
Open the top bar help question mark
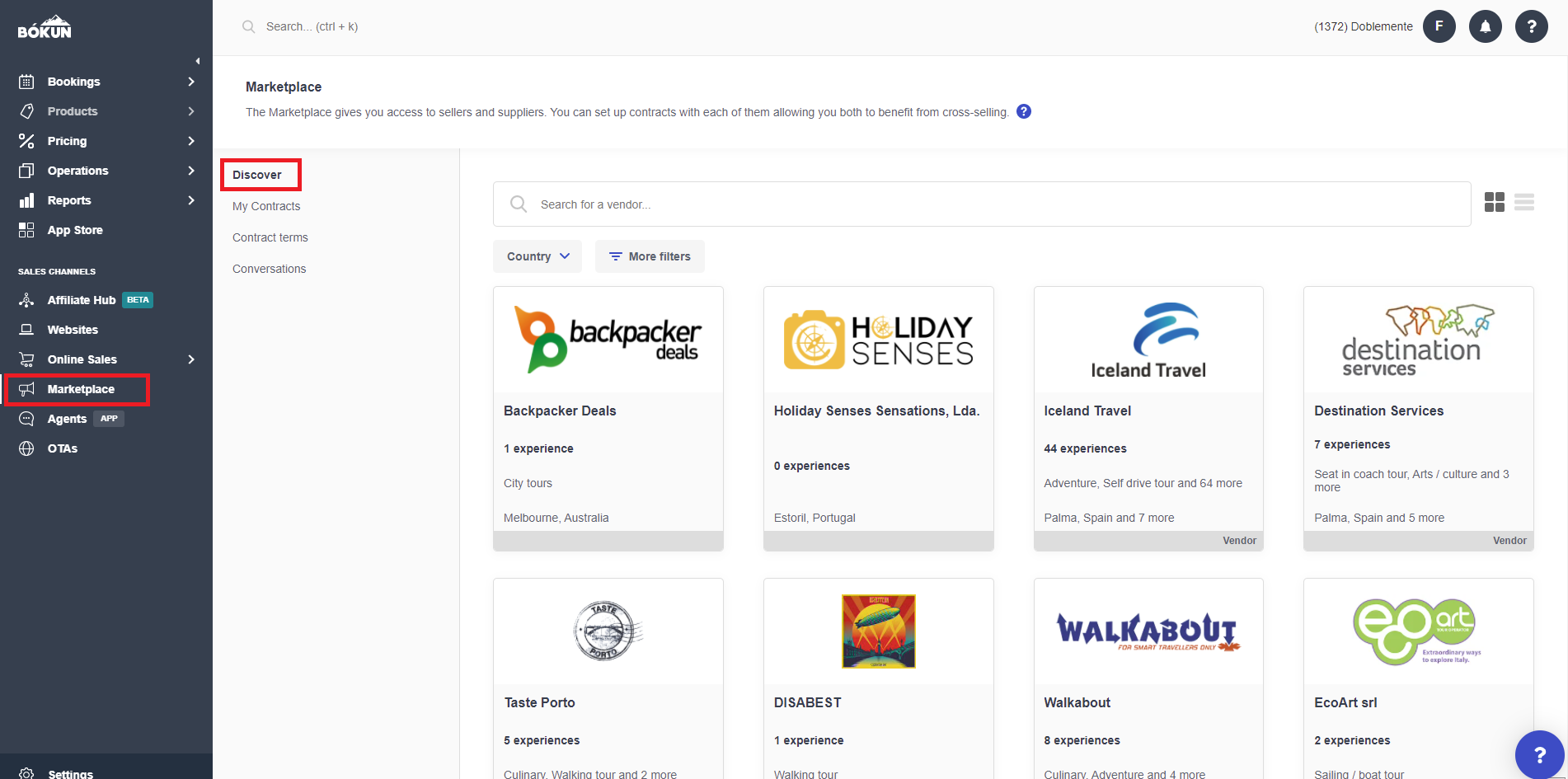(1532, 26)
